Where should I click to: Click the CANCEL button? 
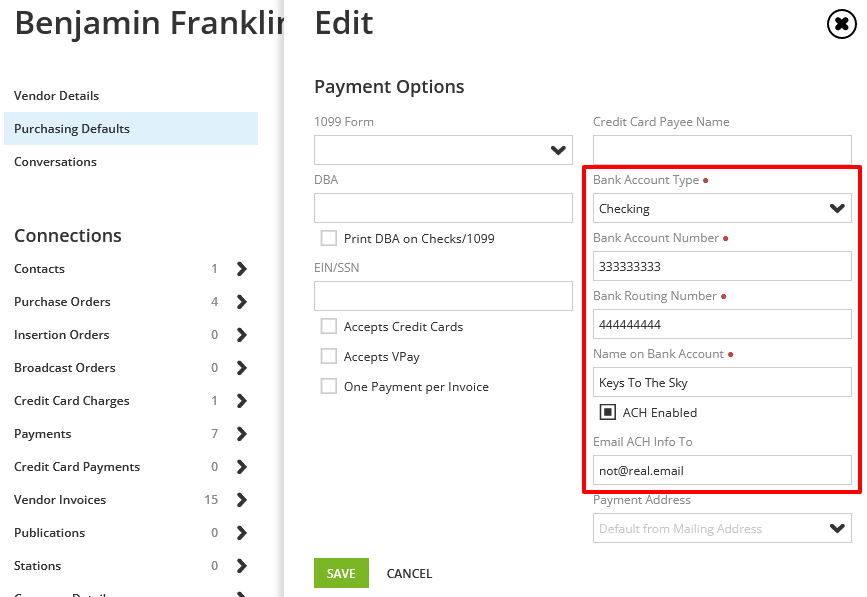[x=409, y=574]
